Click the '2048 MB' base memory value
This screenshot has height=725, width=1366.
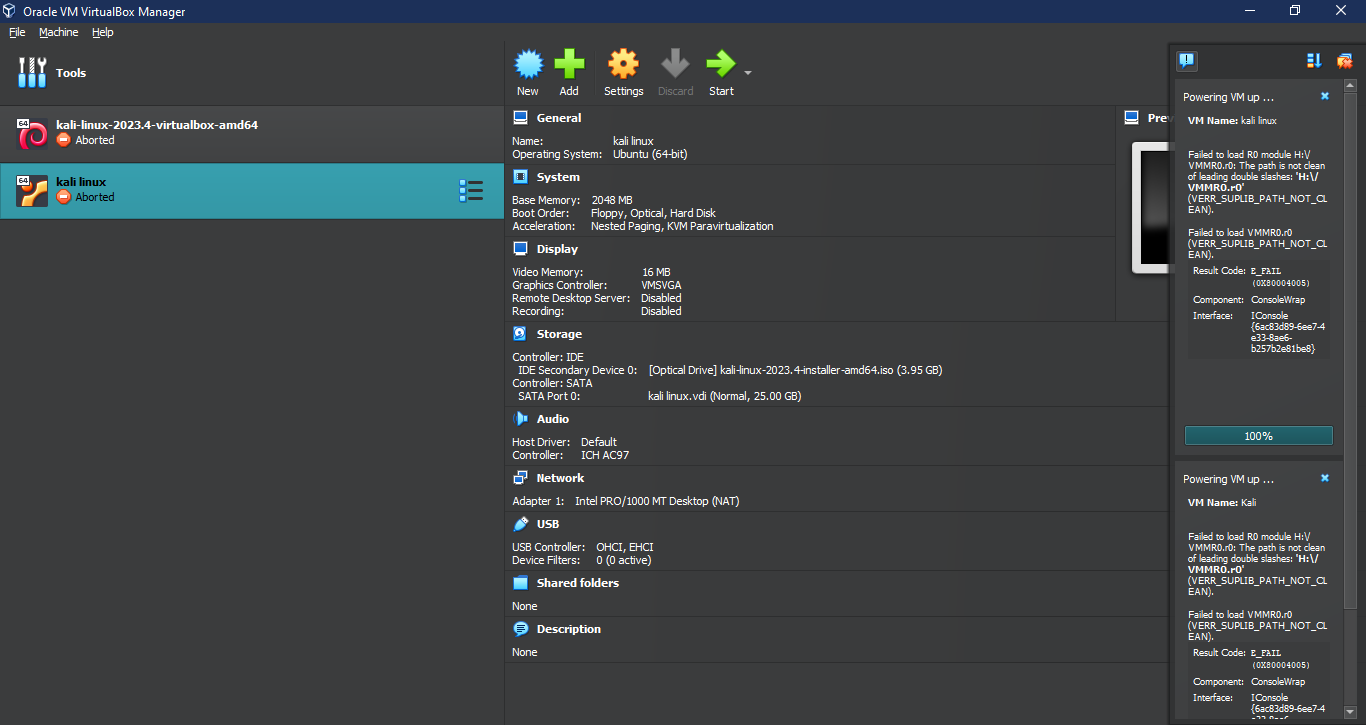click(x=612, y=200)
